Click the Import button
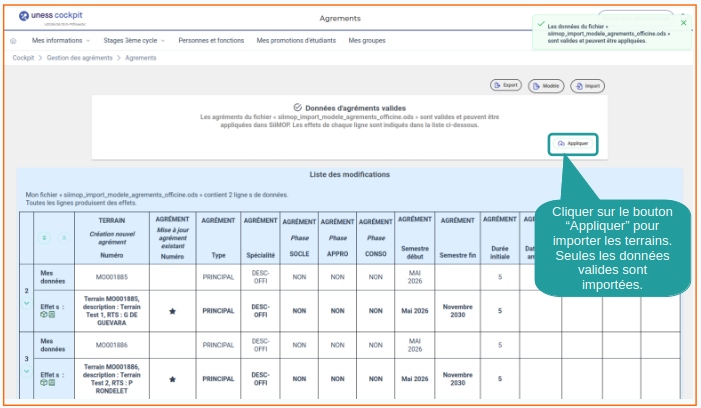This screenshot has height=408, width=701. coord(587,86)
